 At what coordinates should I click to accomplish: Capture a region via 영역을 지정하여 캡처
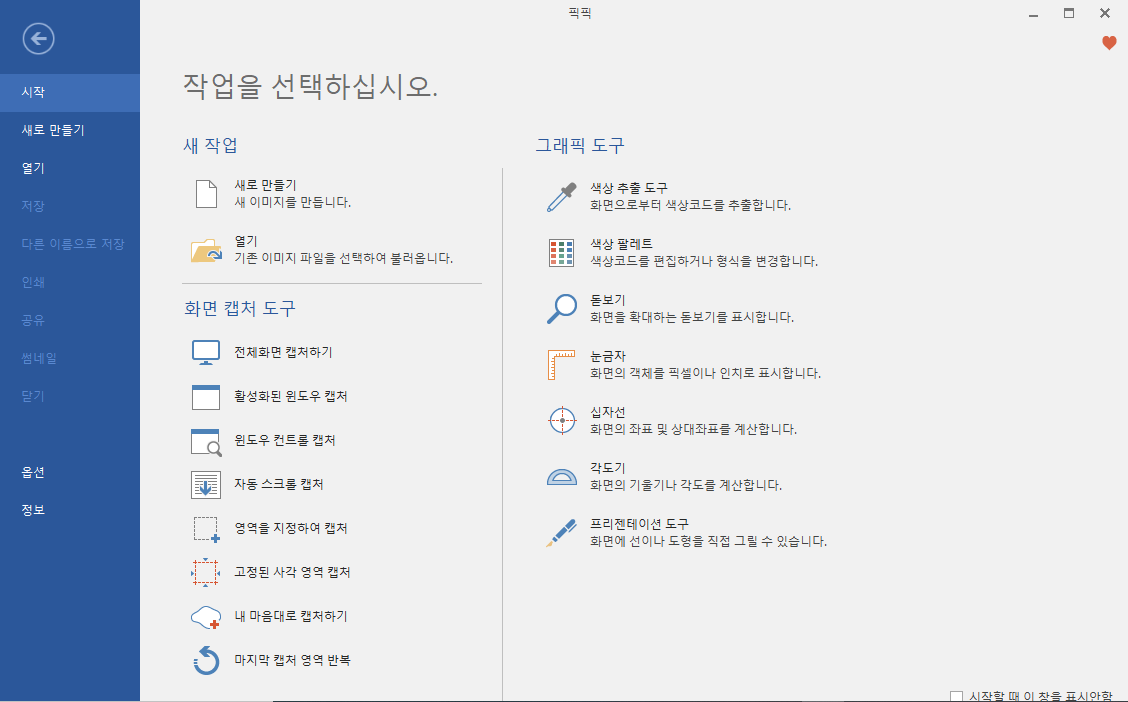coord(290,528)
